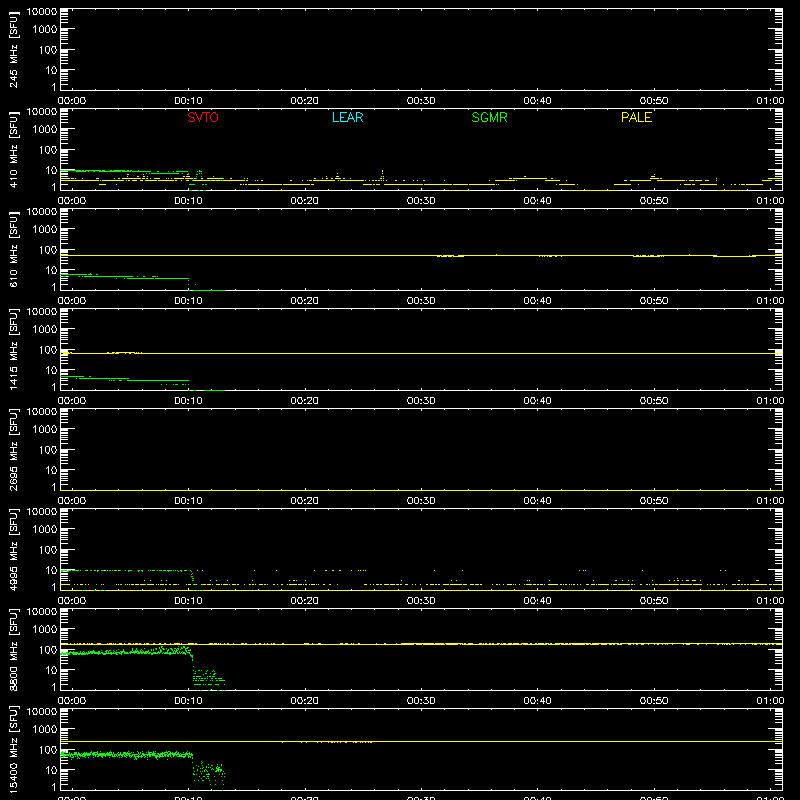Click the 00:10 time label under the 610 MHz panel
Screen dimensions: 800x800
point(188,301)
